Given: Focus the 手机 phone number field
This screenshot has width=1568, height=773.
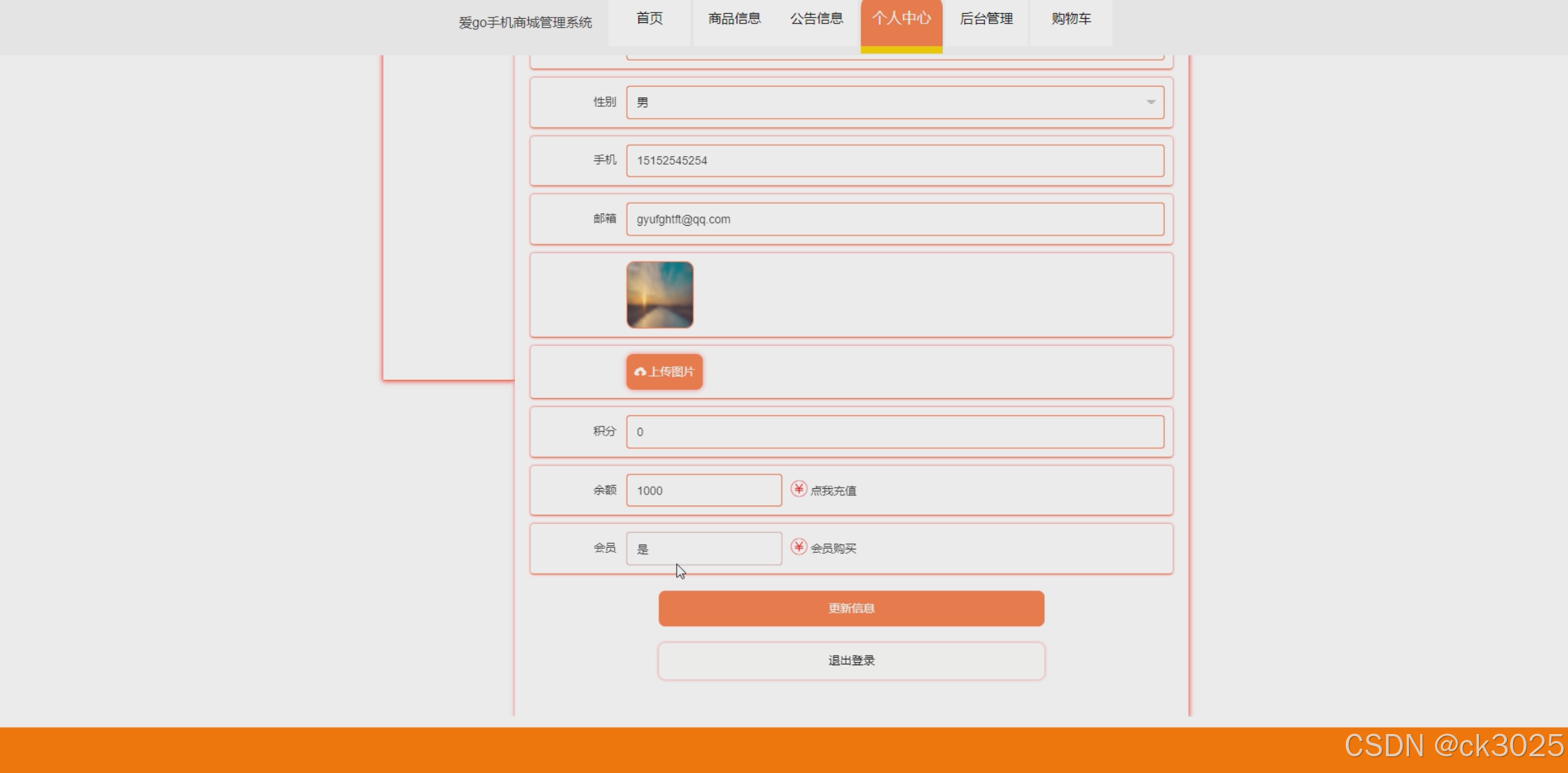Looking at the screenshot, I should pyautogui.click(x=894, y=160).
